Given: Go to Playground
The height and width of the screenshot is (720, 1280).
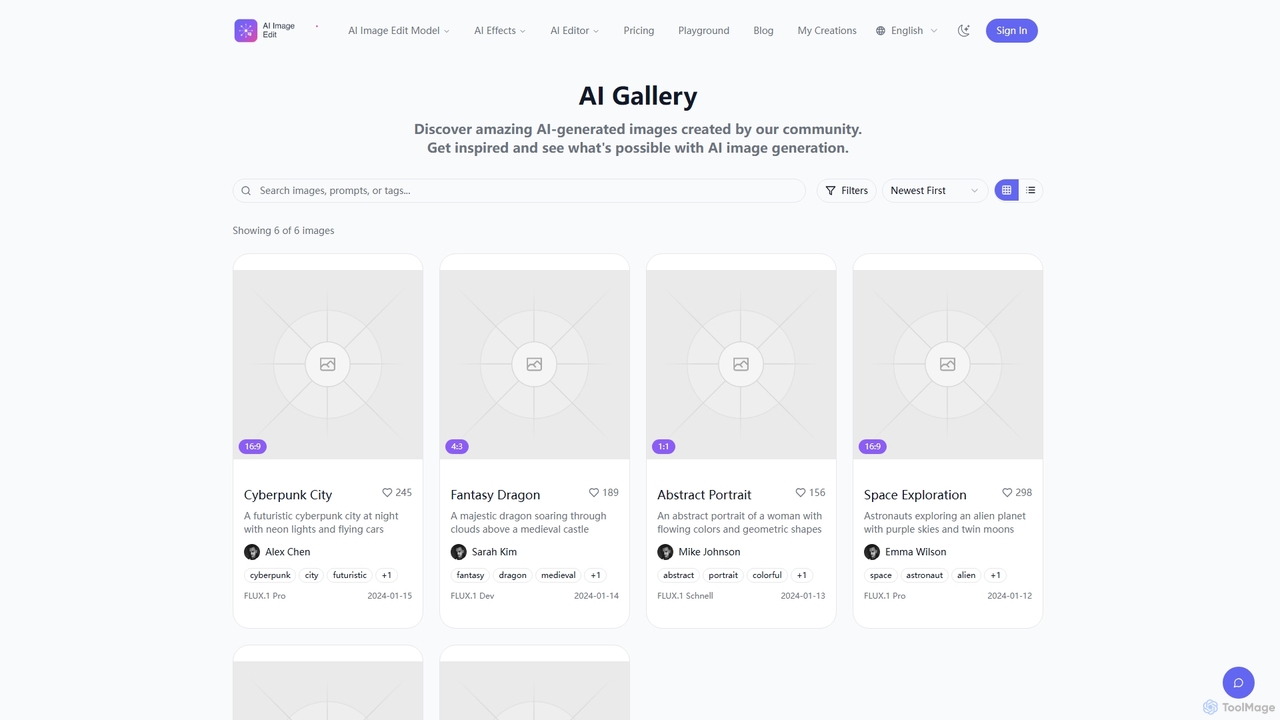Looking at the screenshot, I should tap(704, 31).
